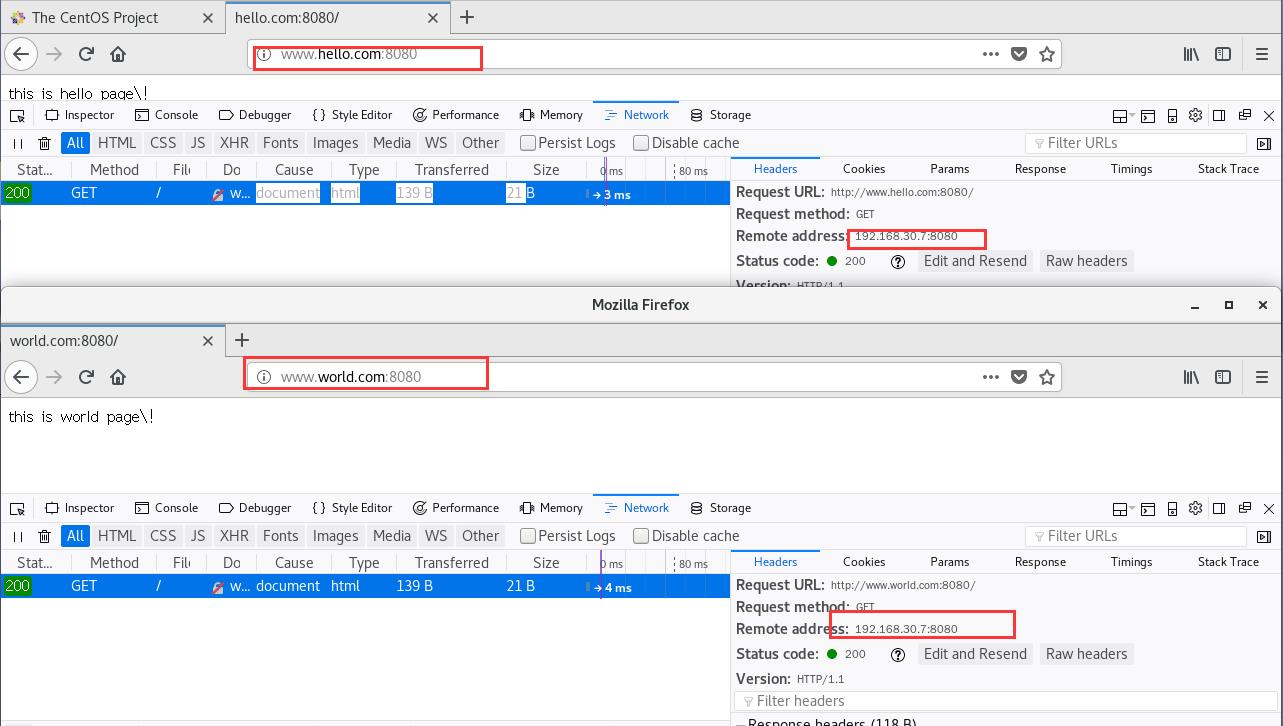1283x726 pixels.
Task: Open hamburger menu in world.com window
Action: coord(1262,377)
